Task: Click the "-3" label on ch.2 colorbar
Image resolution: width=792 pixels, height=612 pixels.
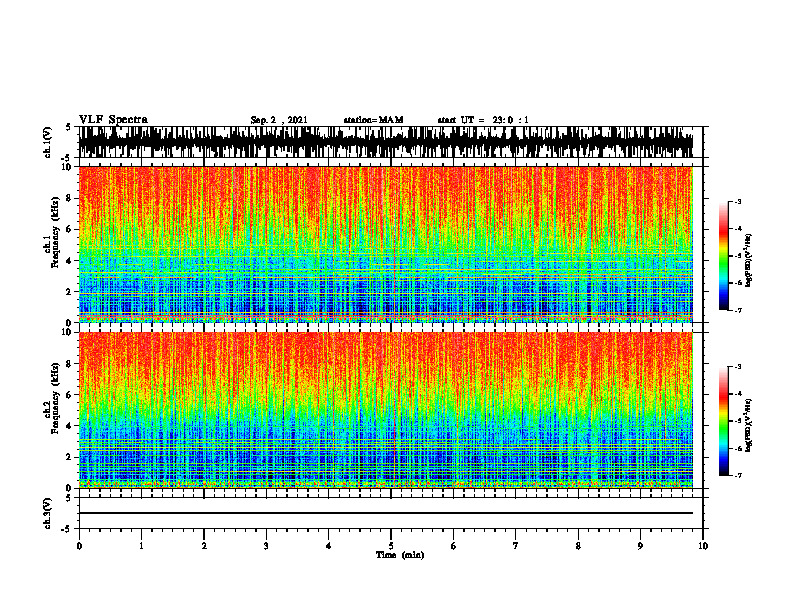Action: point(738,367)
